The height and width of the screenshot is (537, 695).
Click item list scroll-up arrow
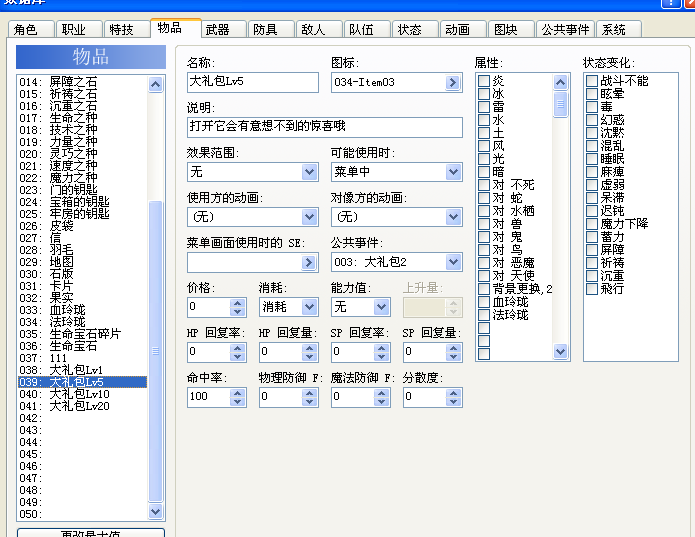tap(156, 84)
